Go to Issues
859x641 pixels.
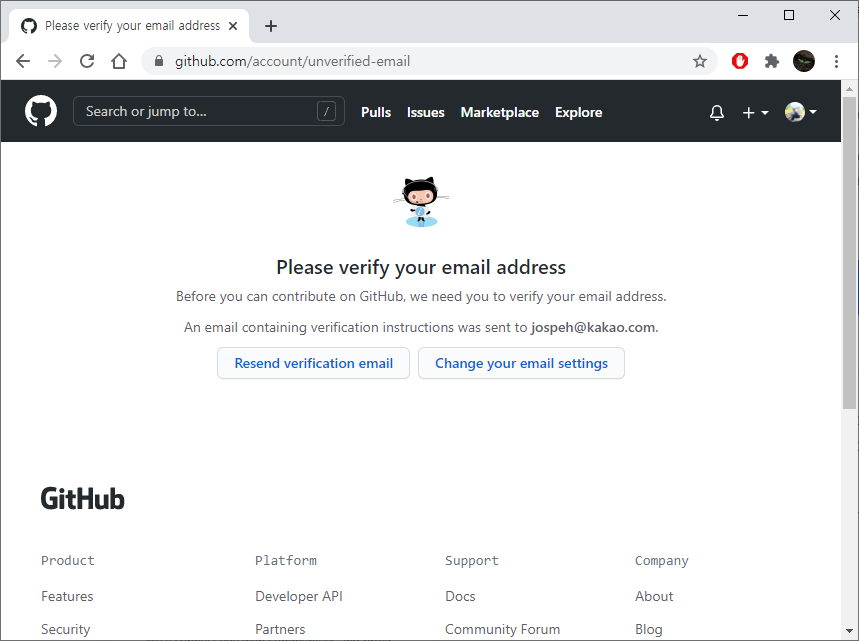click(x=426, y=112)
